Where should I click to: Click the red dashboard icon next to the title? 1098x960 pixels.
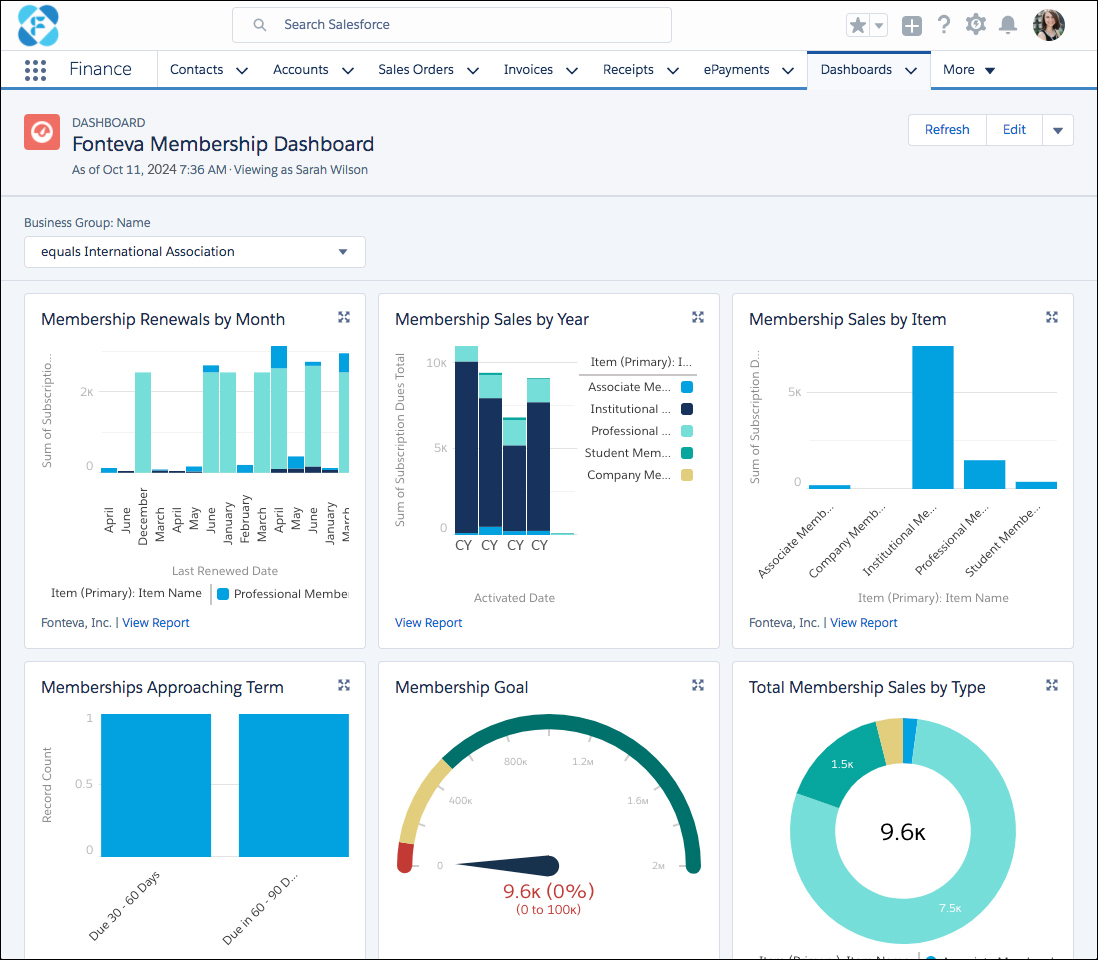41,131
